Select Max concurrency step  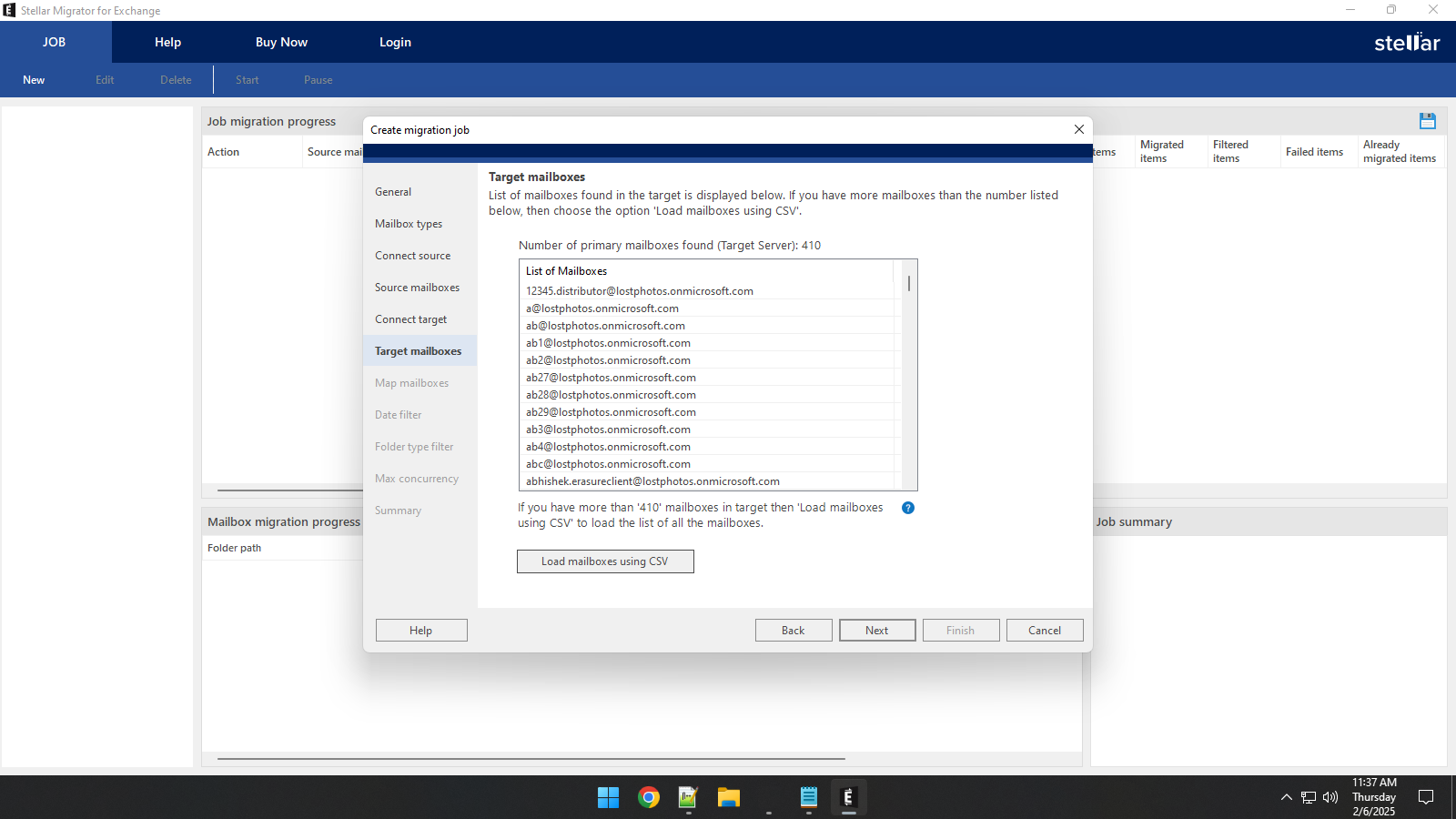click(x=420, y=479)
